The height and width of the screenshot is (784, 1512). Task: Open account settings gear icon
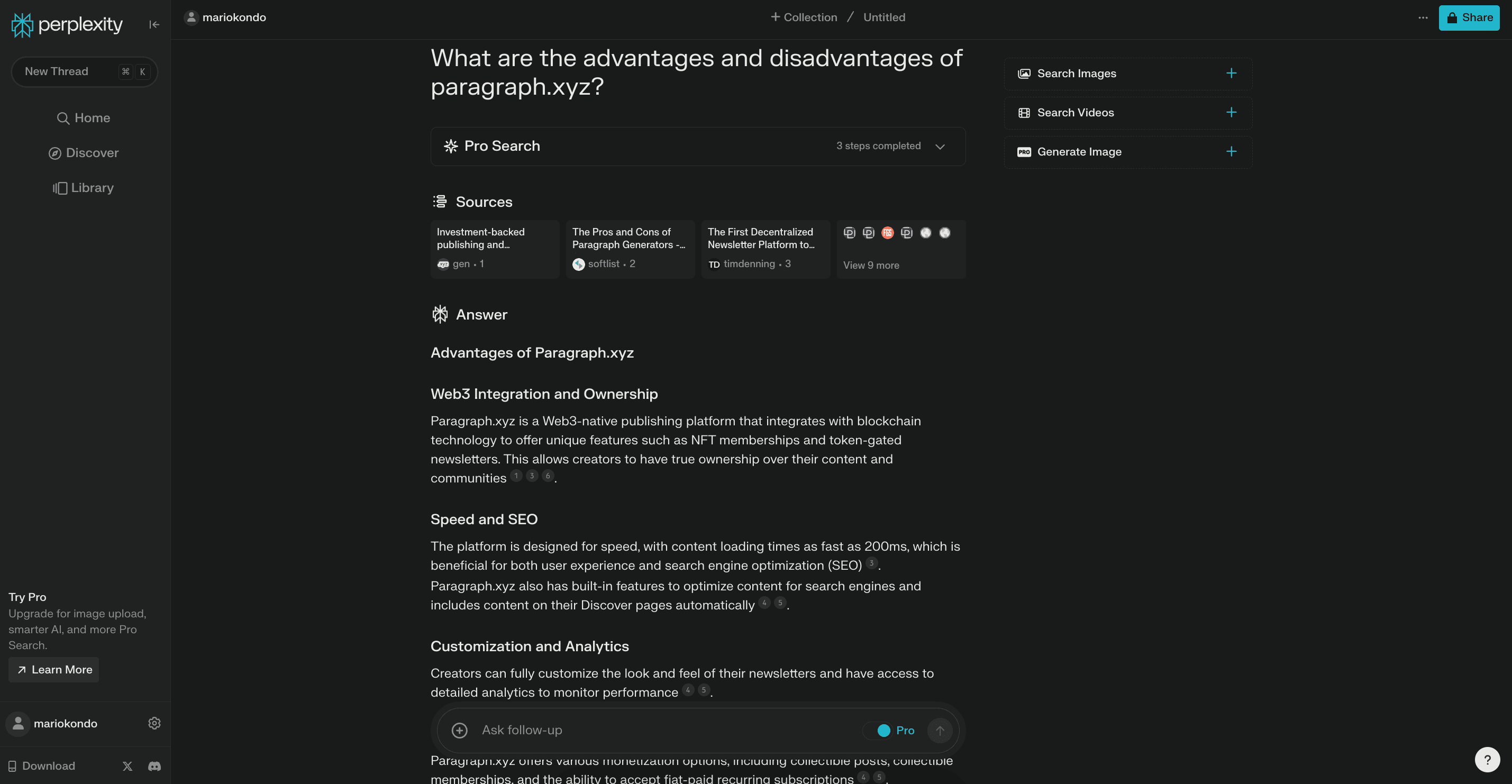[154, 723]
